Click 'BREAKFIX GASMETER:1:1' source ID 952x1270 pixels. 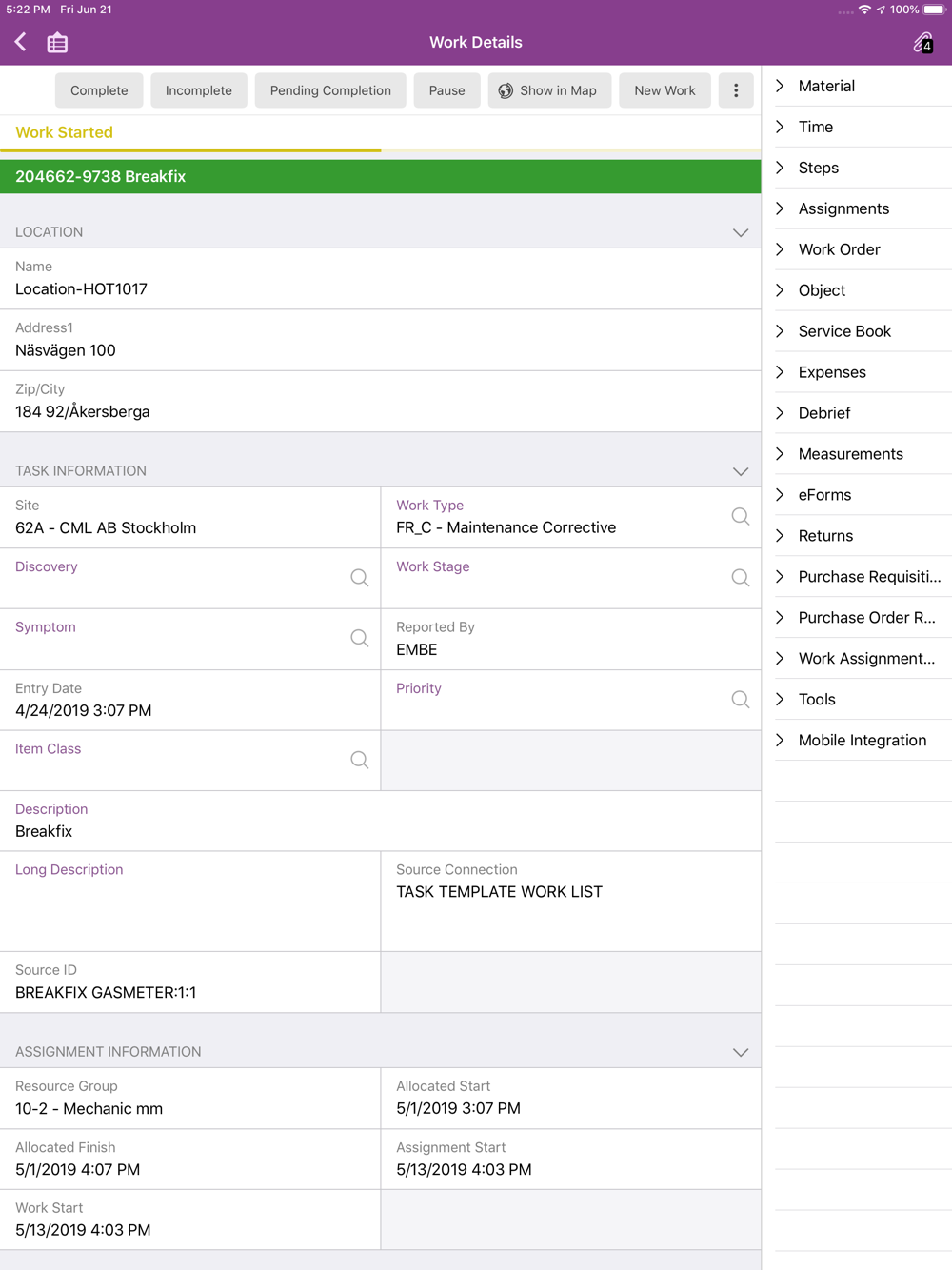106,993
